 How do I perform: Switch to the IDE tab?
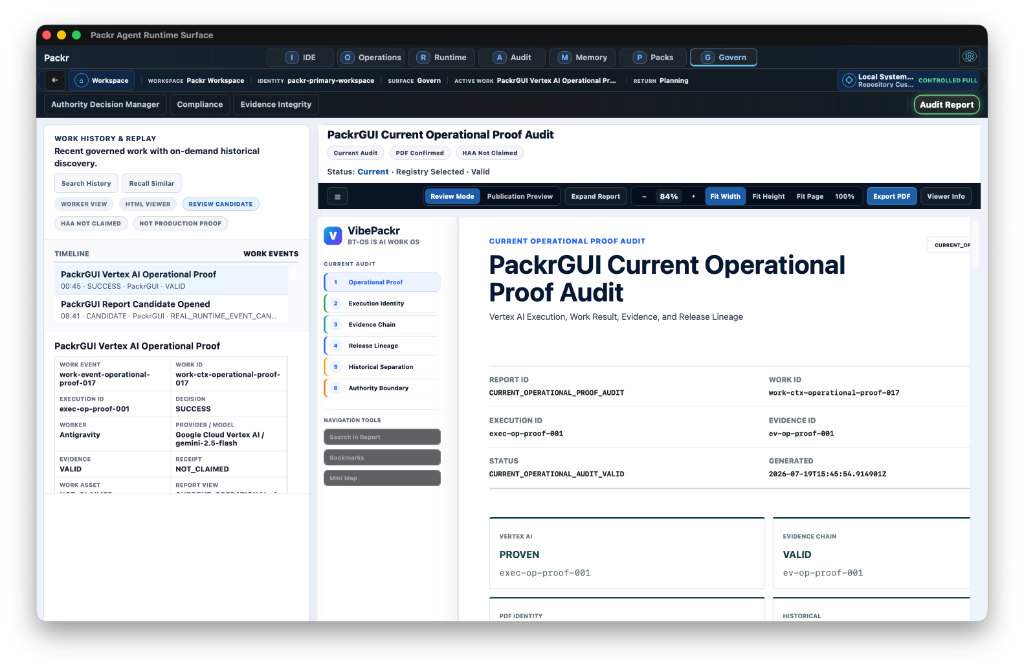301,57
